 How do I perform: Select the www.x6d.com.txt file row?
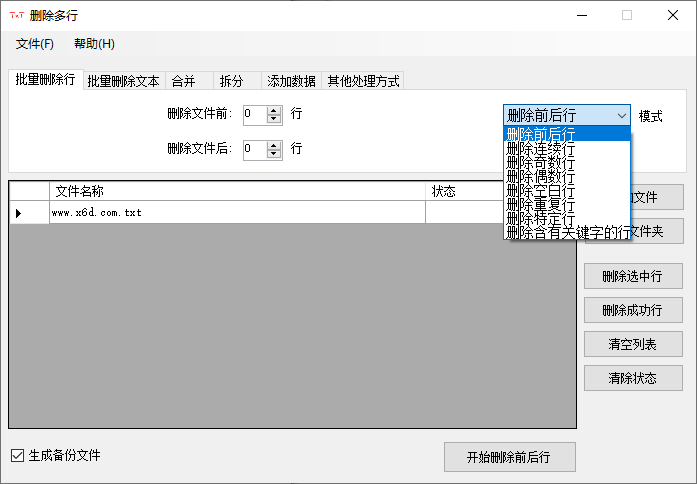tap(236, 213)
